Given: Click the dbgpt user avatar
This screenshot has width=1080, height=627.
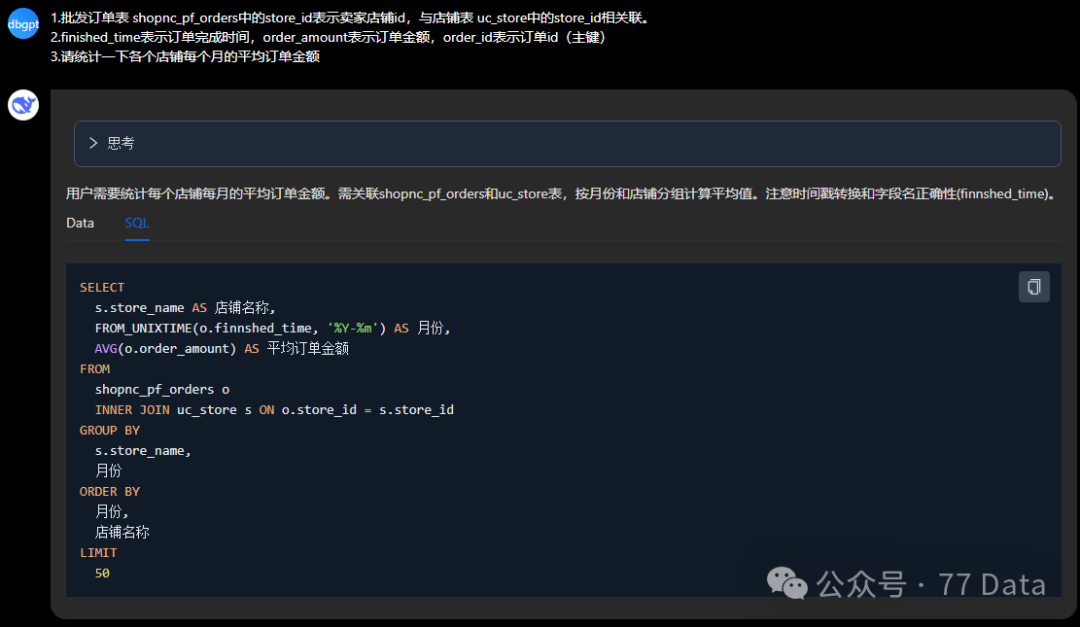Looking at the screenshot, I should 23,24.
